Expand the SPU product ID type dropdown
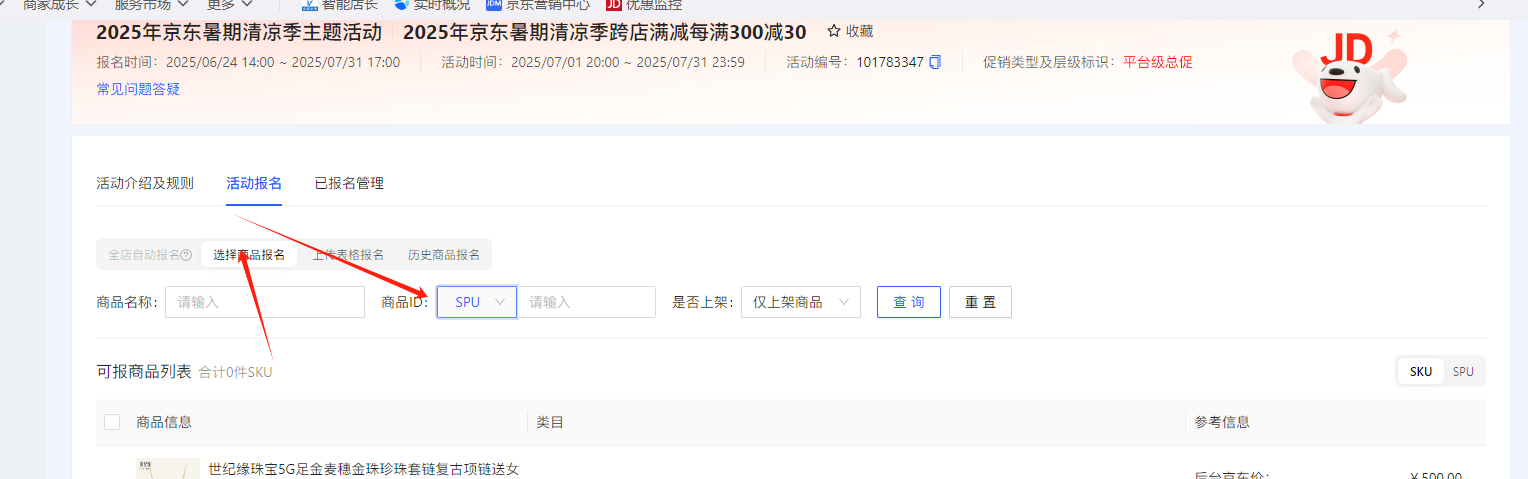Viewport: 1528px width, 479px height. [x=477, y=302]
